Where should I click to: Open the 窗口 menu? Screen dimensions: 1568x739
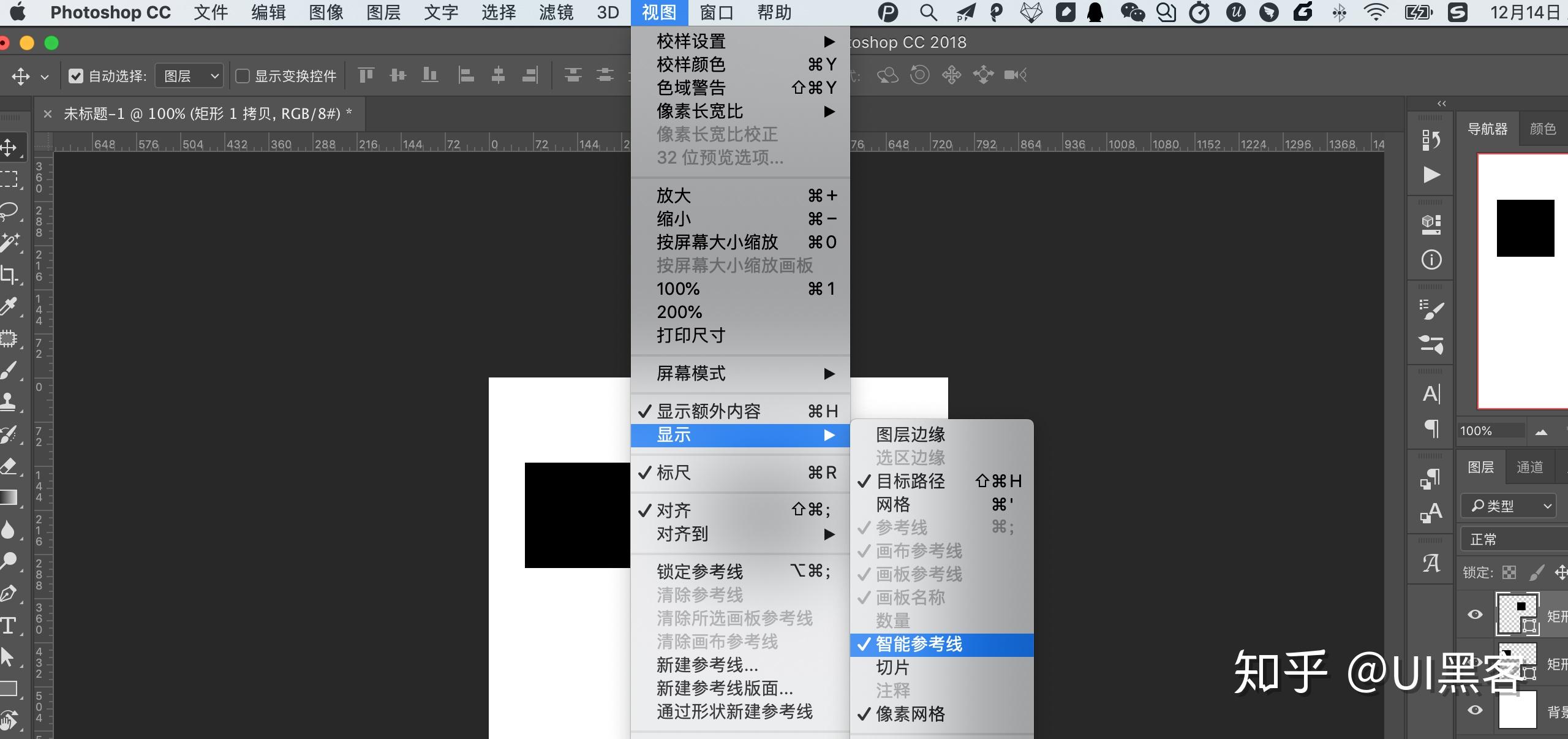coord(717,12)
